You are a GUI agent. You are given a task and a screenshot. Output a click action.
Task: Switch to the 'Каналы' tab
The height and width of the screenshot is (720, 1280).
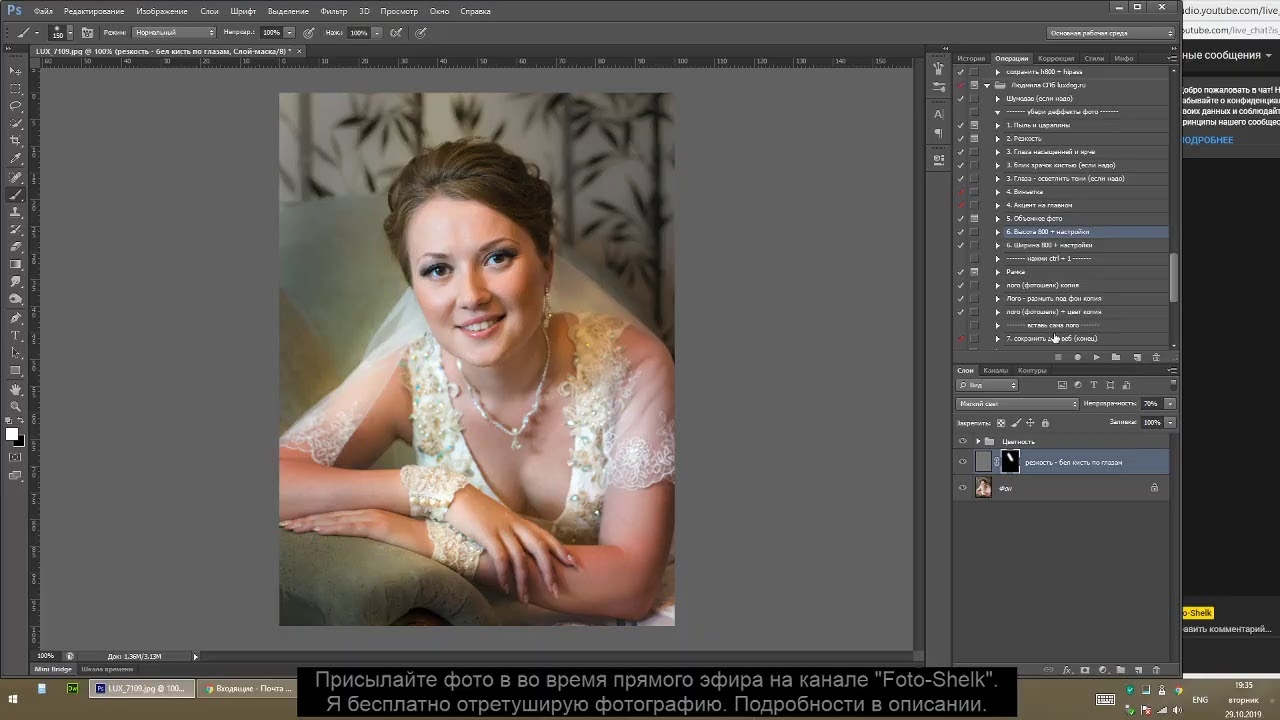click(x=995, y=370)
